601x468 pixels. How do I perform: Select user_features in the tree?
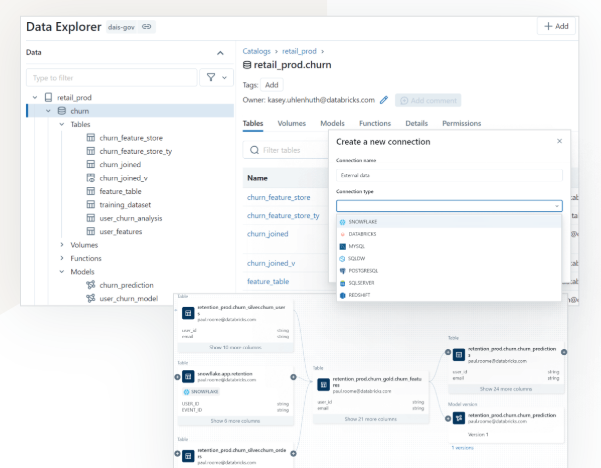121,232
